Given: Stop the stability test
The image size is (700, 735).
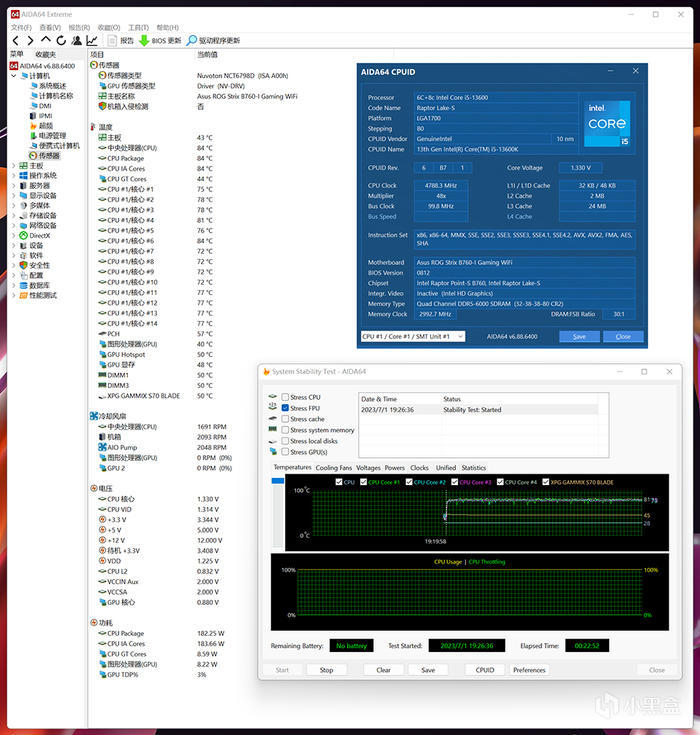Looking at the screenshot, I should click(326, 670).
